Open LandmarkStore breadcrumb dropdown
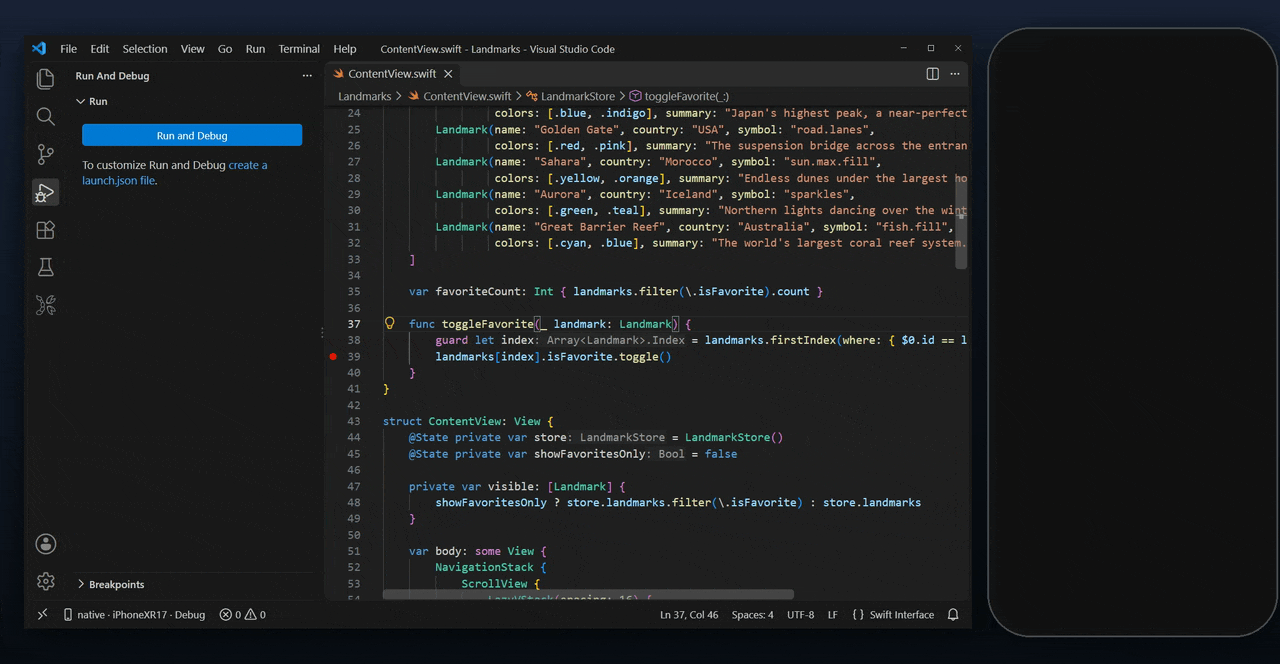The width and height of the screenshot is (1280, 664). coord(578,96)
